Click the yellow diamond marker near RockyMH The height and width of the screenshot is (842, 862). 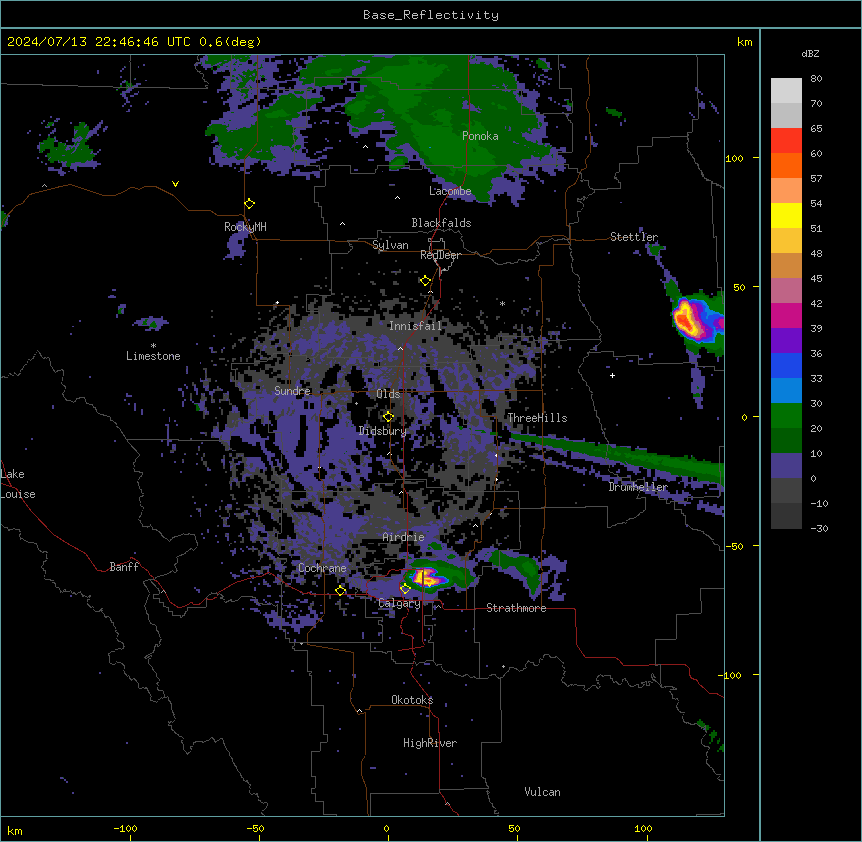(x=250, y=204)
